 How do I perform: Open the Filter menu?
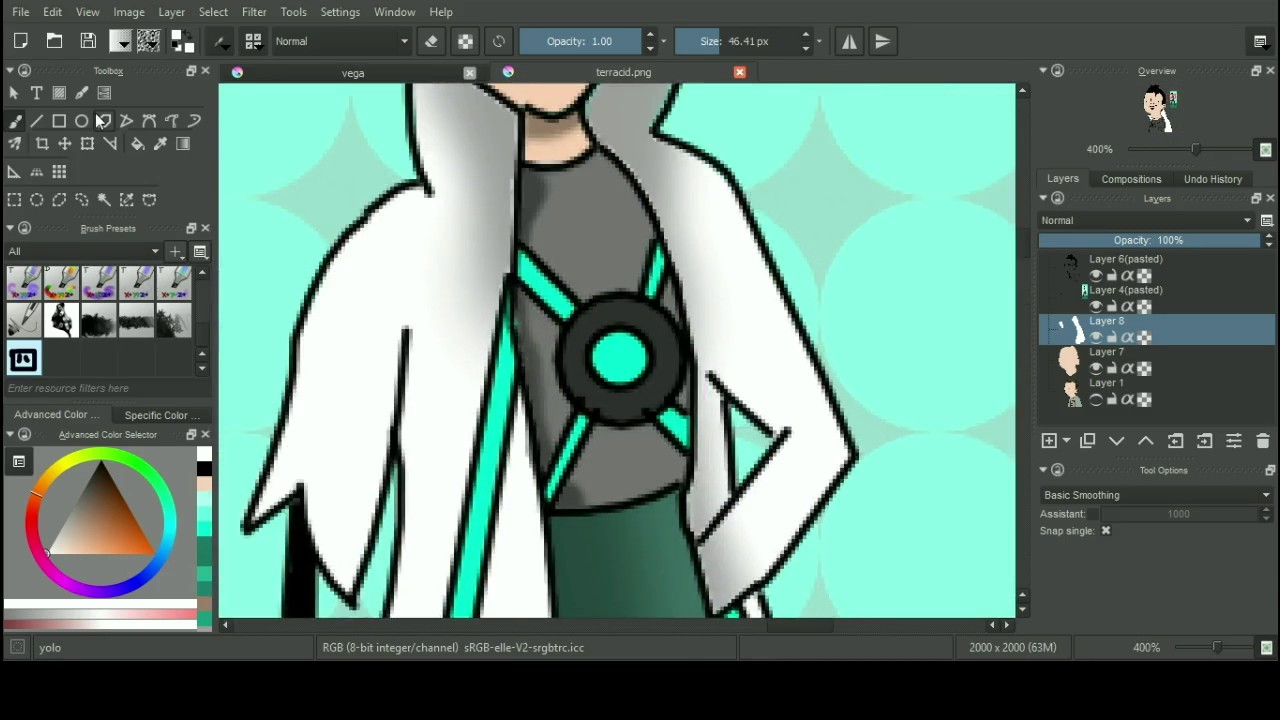(x=254, y=12)
